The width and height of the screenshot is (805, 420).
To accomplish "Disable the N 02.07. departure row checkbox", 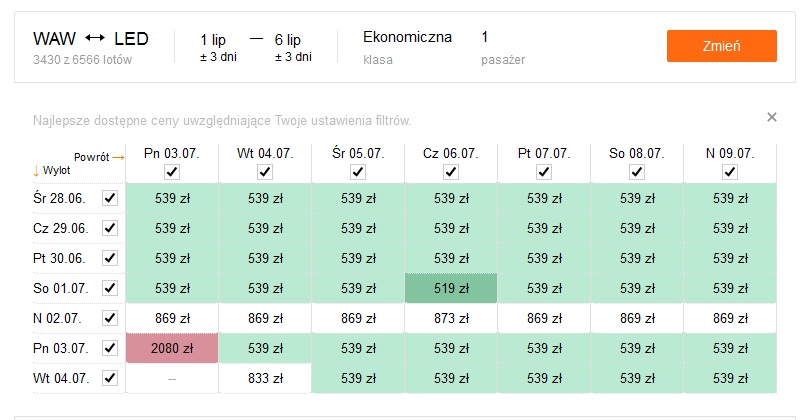I will (x=110, y=318).
